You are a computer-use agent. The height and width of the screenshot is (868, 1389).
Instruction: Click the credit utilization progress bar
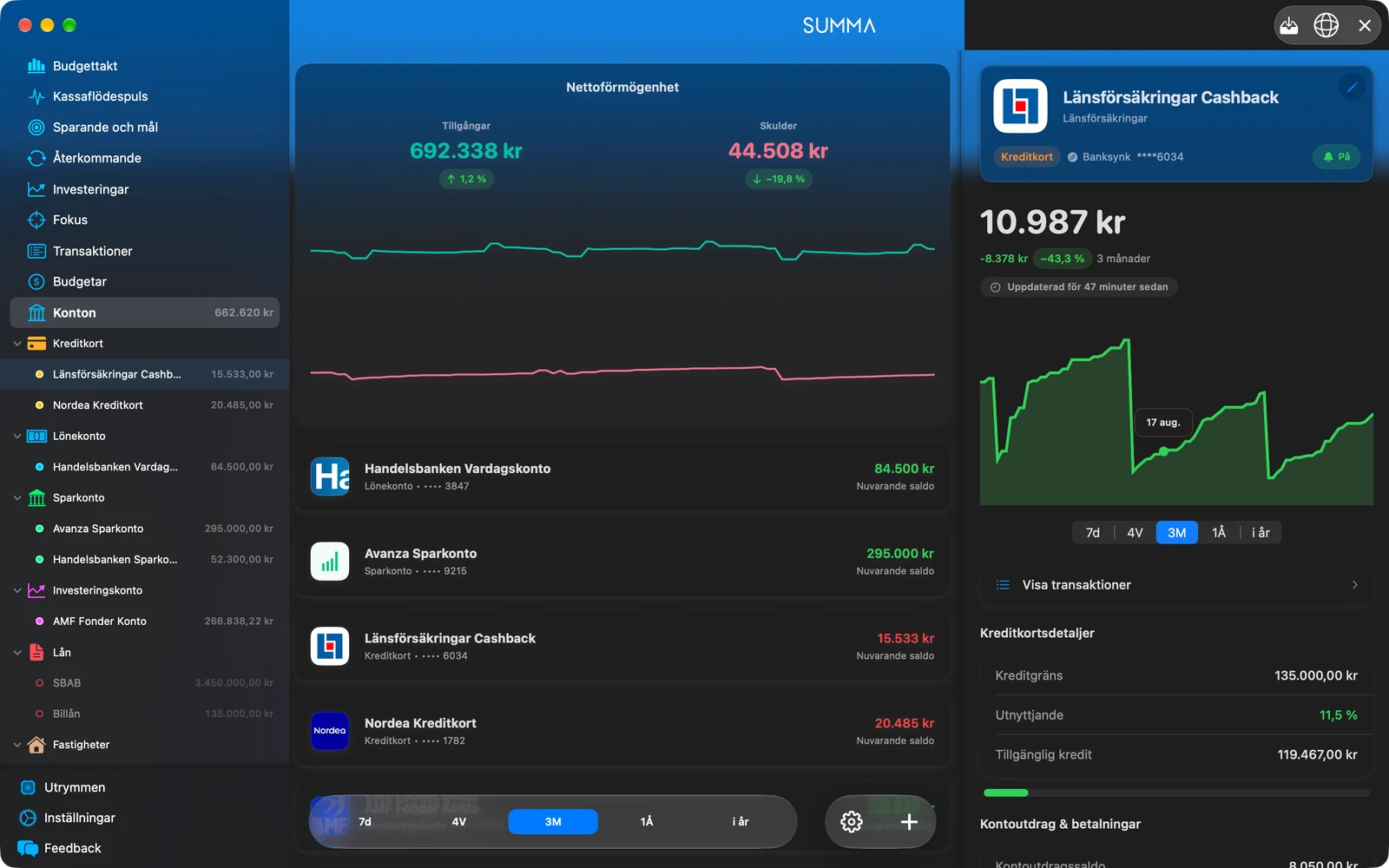point(1176,792)
